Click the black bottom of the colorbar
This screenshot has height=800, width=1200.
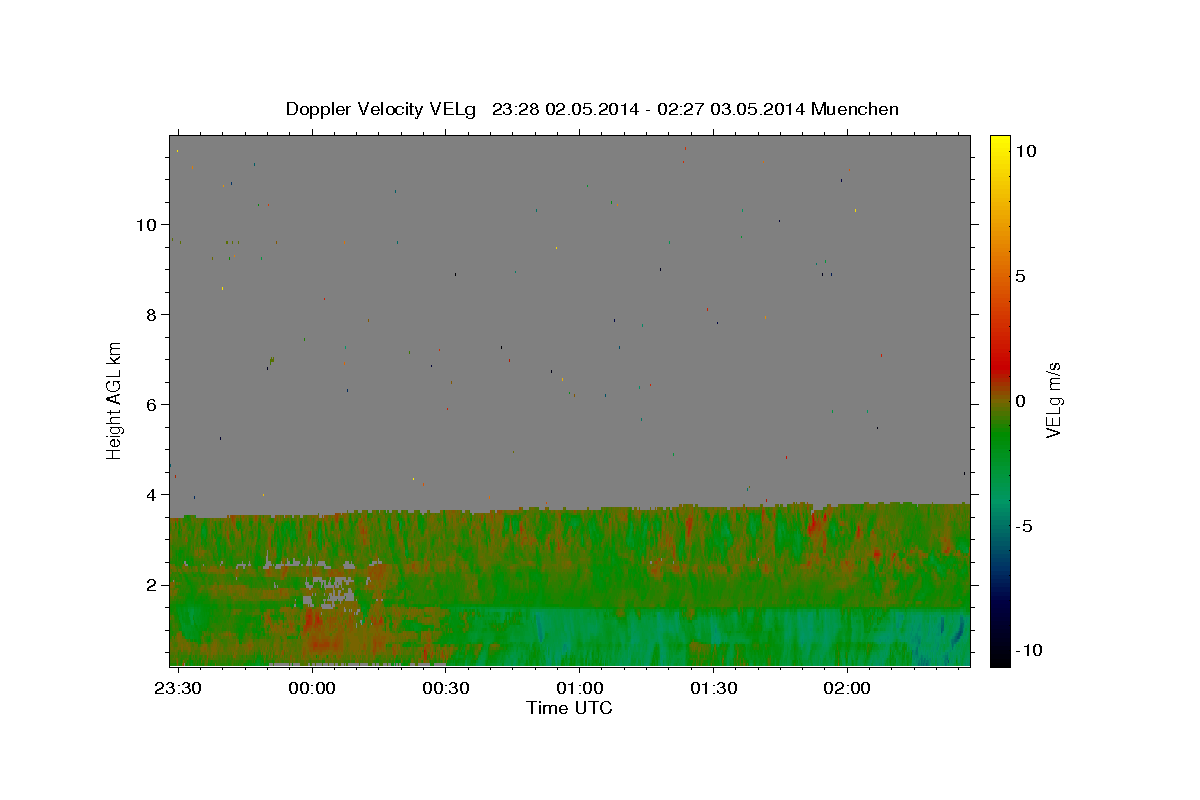(x=1000, y=658)
